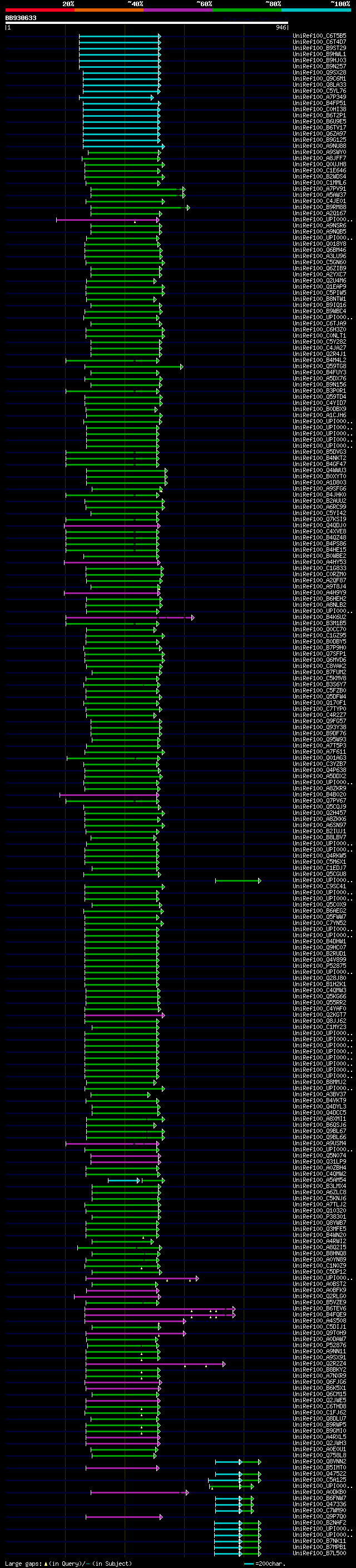Select the UniRef100_B5IMT0 label
The height and width of the screenshot is (1568, 356).
[x=319, y=1467]
